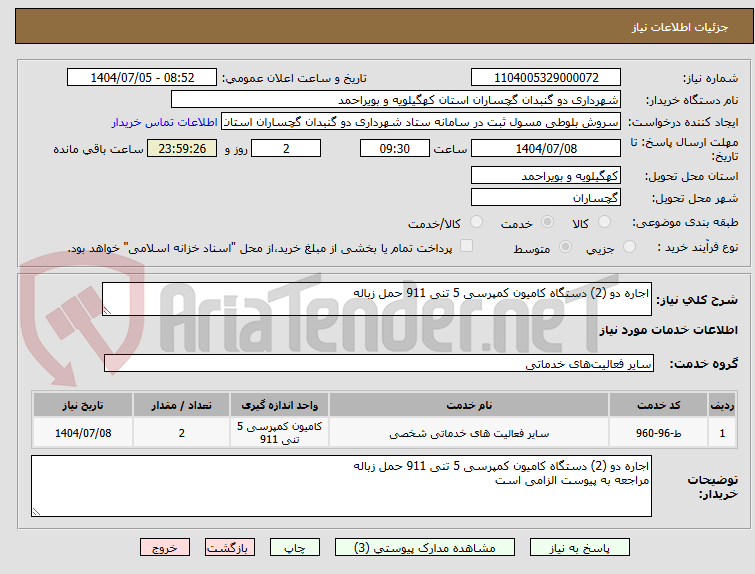The height and width of the screenshot is (574, 755).
Task: Click the remaining days field showing 2
Action: [286, 148]
